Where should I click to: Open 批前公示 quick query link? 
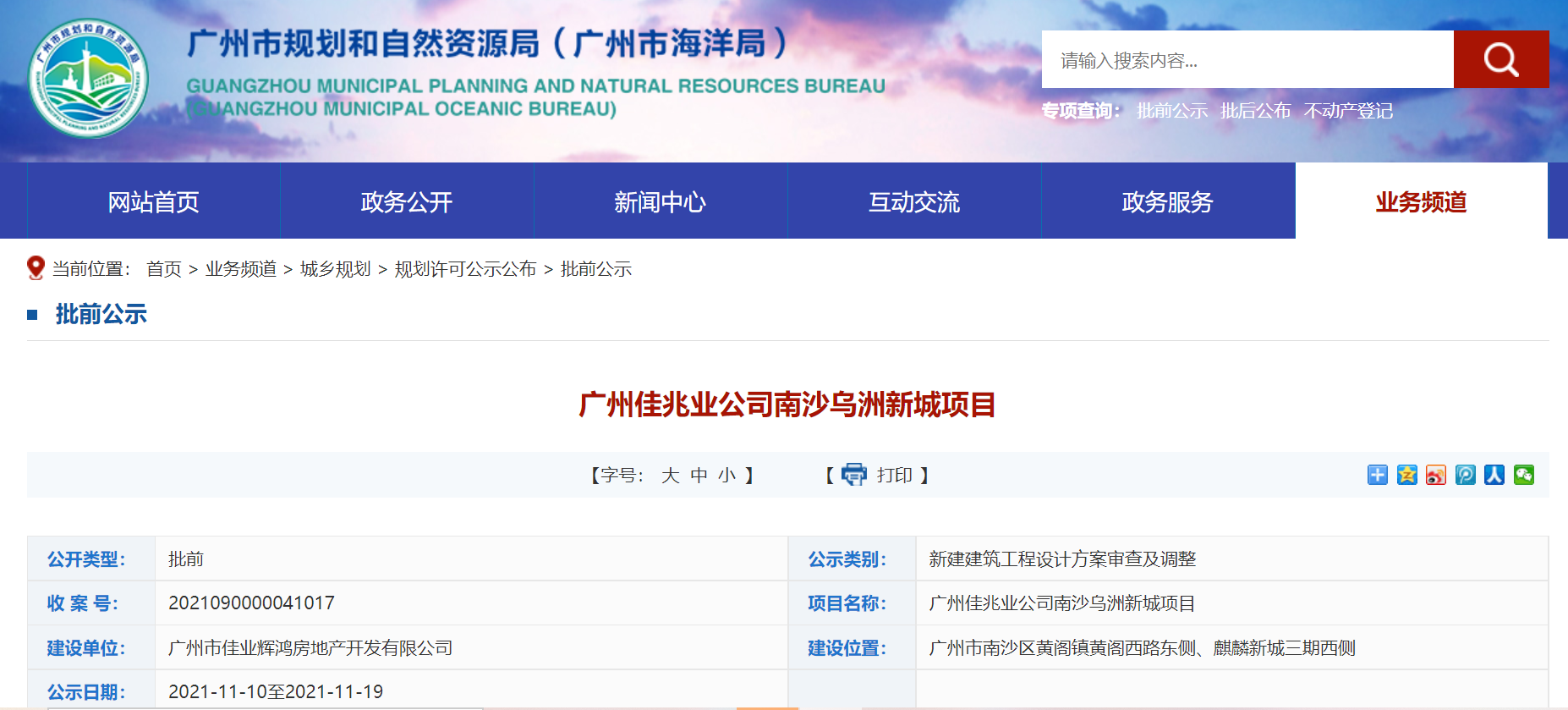click(x=1172, y=111)
